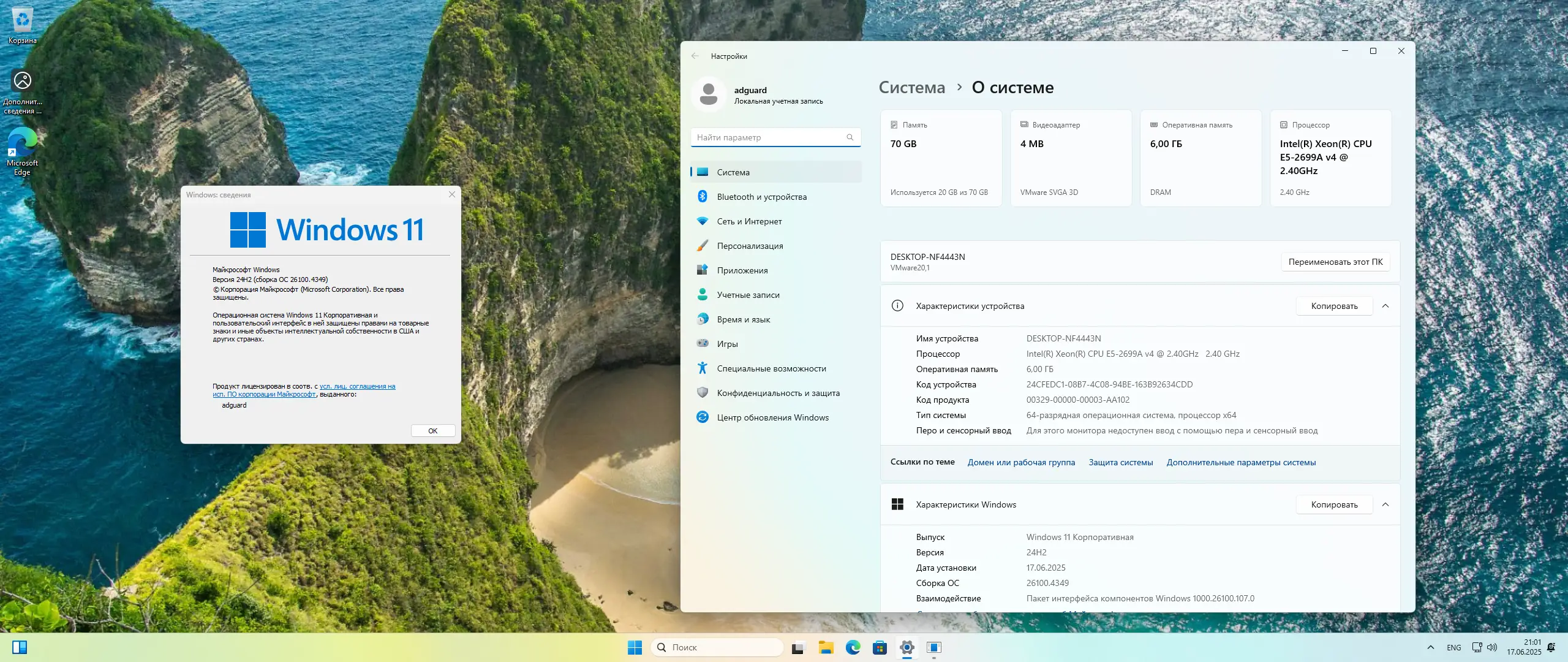This screenshot has height=662, width=1568.
Task: Collapse the Характеристики Windows section chevron
Action: pyautogui.click(x=1387, y=504)
